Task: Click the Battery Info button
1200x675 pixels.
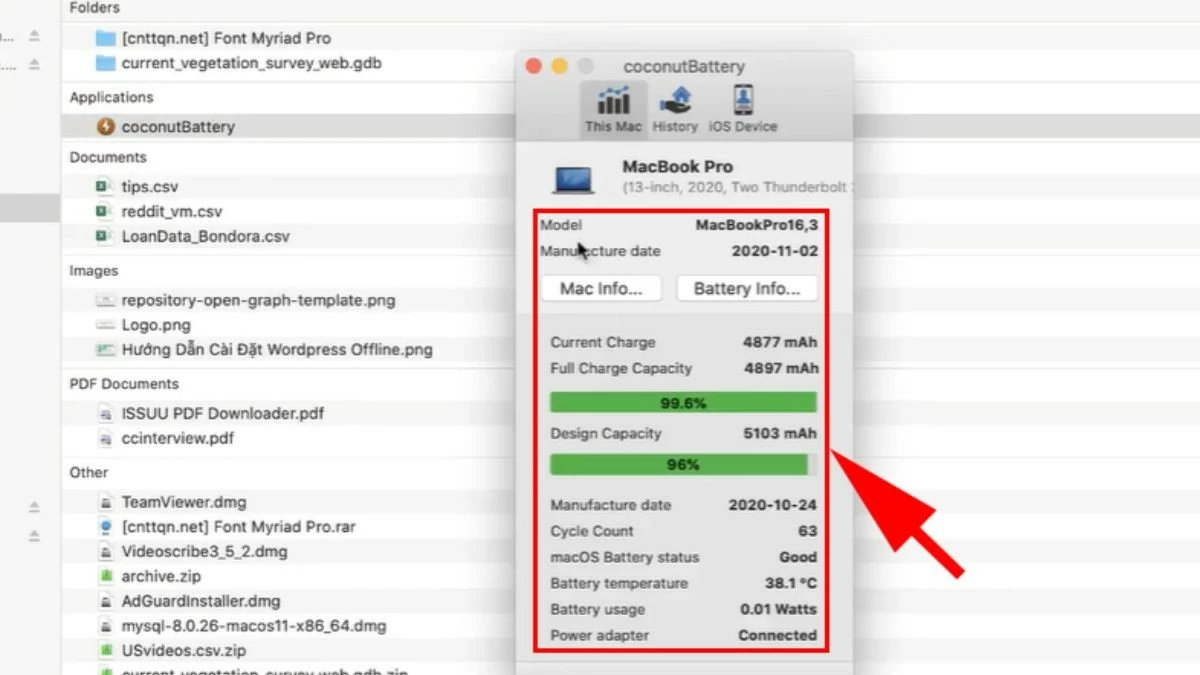Action: pyautogui.click(x=747, y=288)
